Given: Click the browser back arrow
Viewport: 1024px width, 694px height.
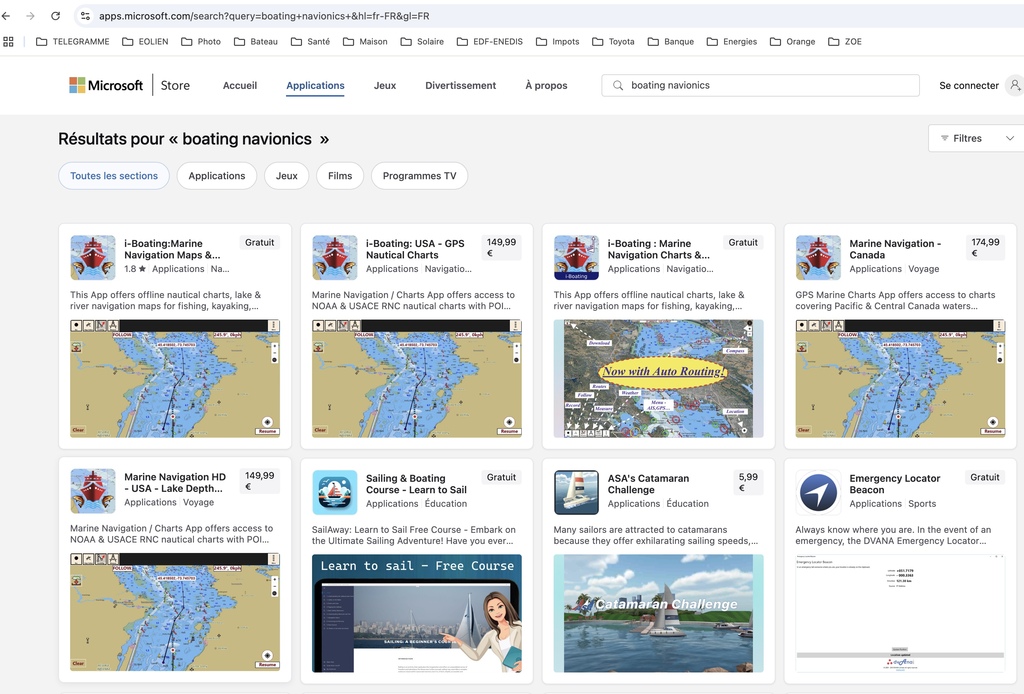Looking at the screenshot, I should (7, 16).
